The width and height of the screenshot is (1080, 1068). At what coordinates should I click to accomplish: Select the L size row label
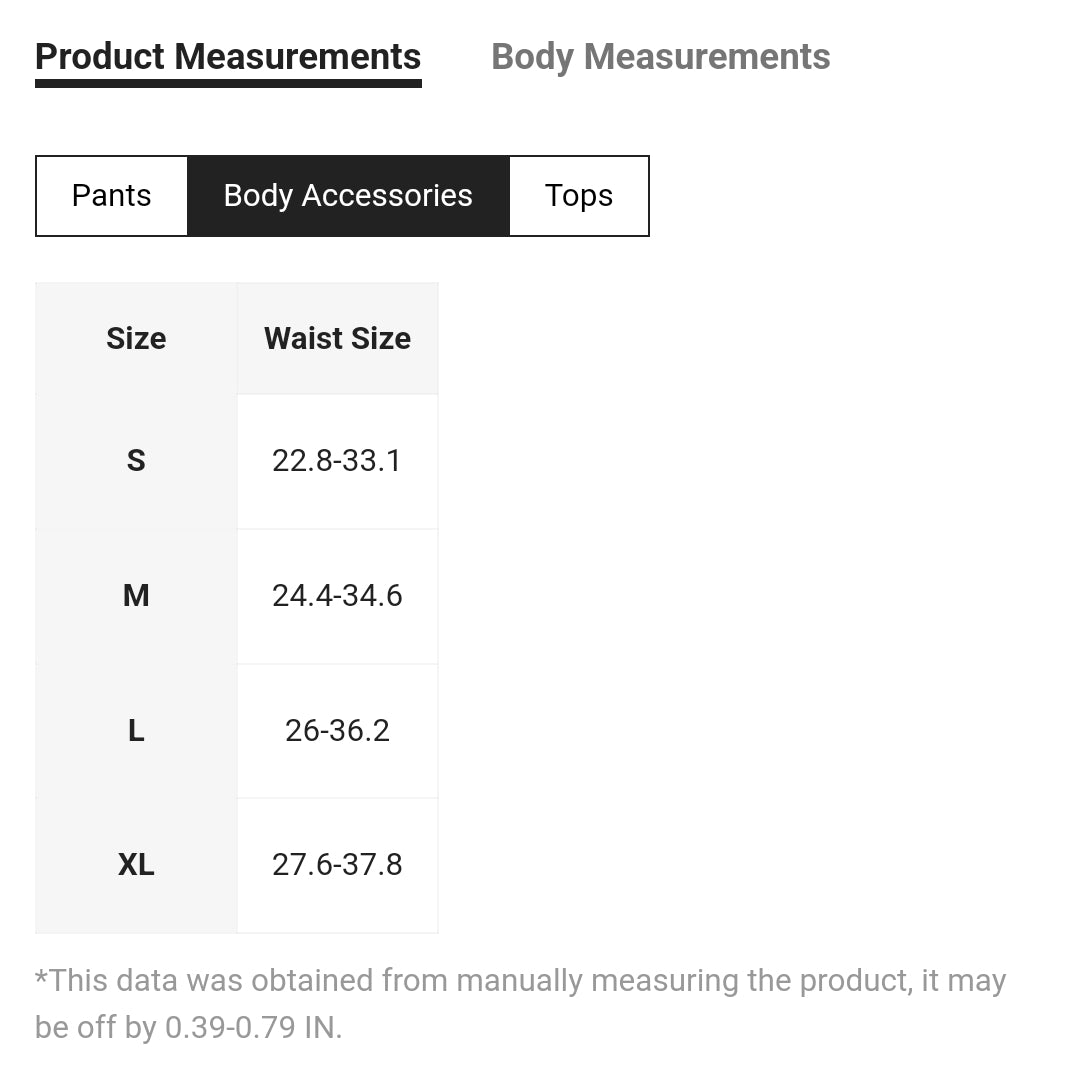coord(136,731)
